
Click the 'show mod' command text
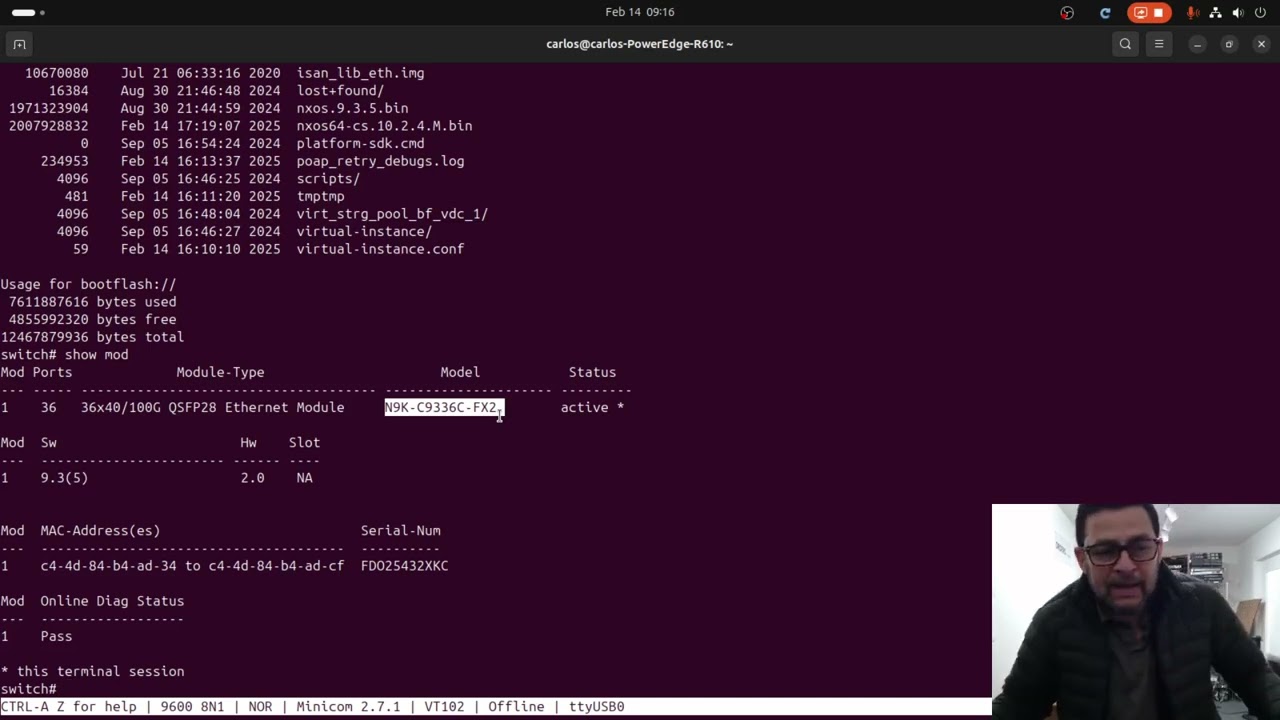(x=96, y=355)
